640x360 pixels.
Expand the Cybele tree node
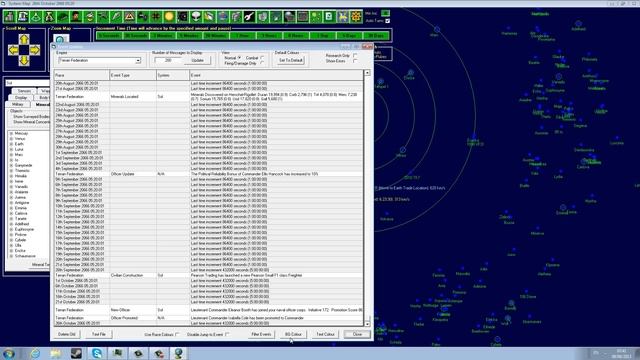pos(11,240)
